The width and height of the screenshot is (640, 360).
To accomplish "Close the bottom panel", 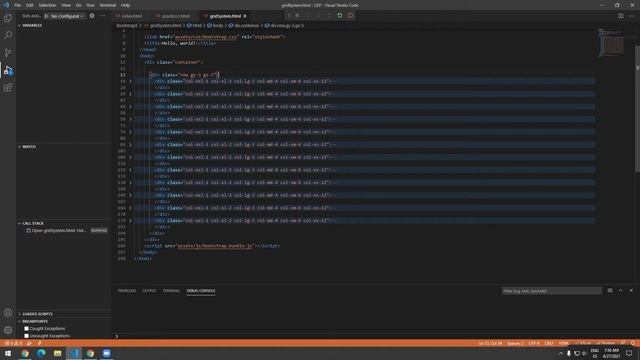I will [x=631, y=291].
